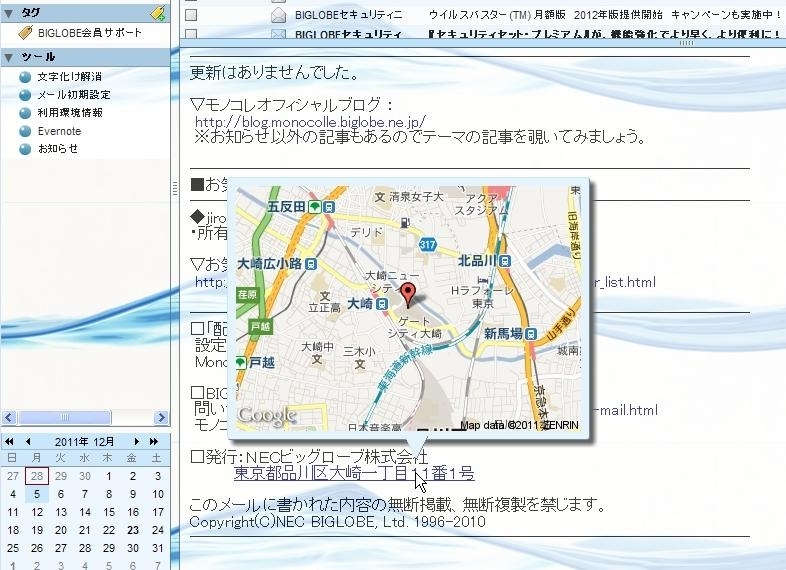Open メール初期設定 tool
Screen dimensions: 786x570
tap(74, 95)
